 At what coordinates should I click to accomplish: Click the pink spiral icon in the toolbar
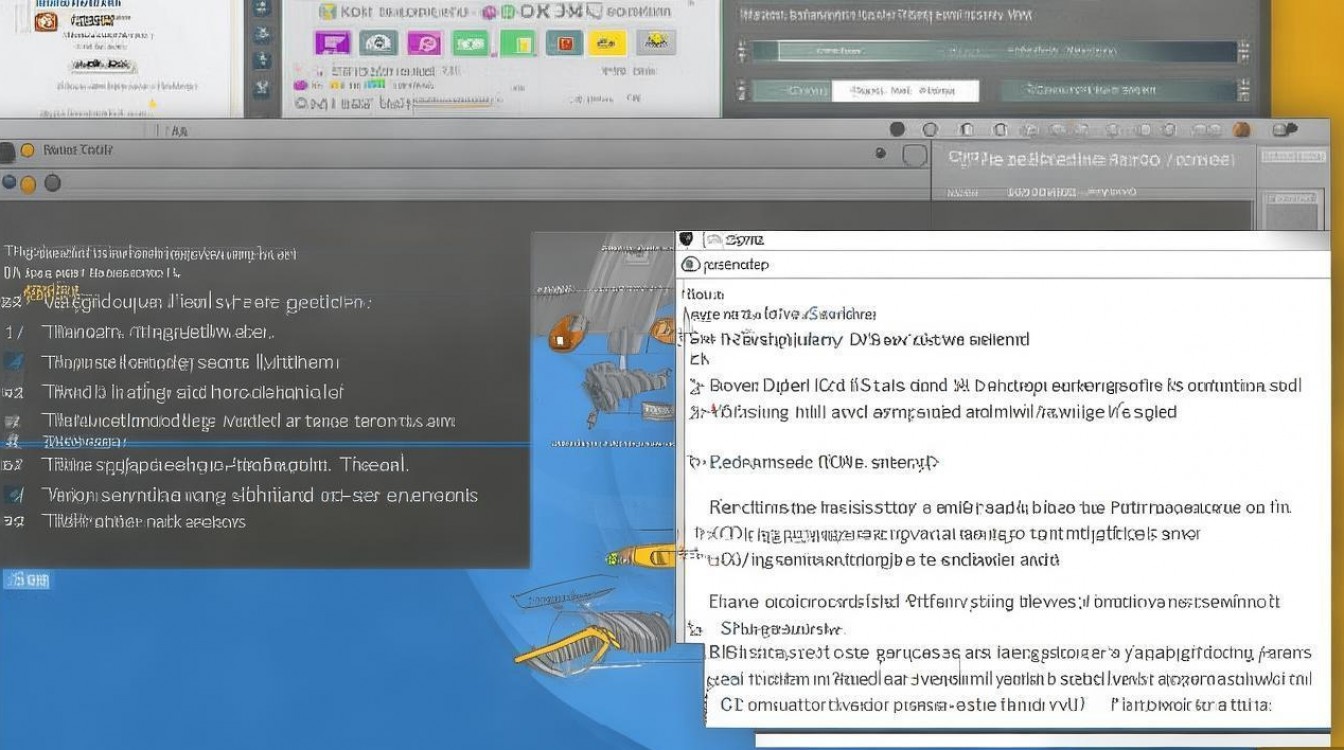click(x=425, y=43)
